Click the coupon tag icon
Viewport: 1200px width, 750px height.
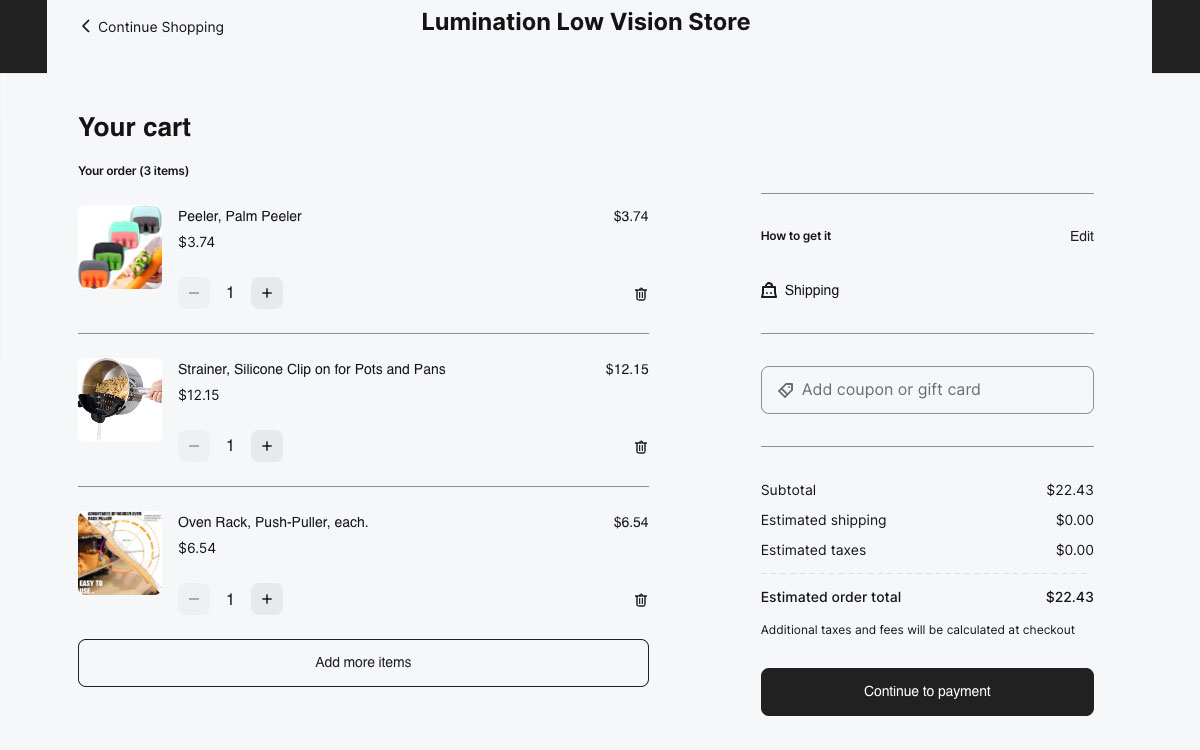tap(786, 390)
